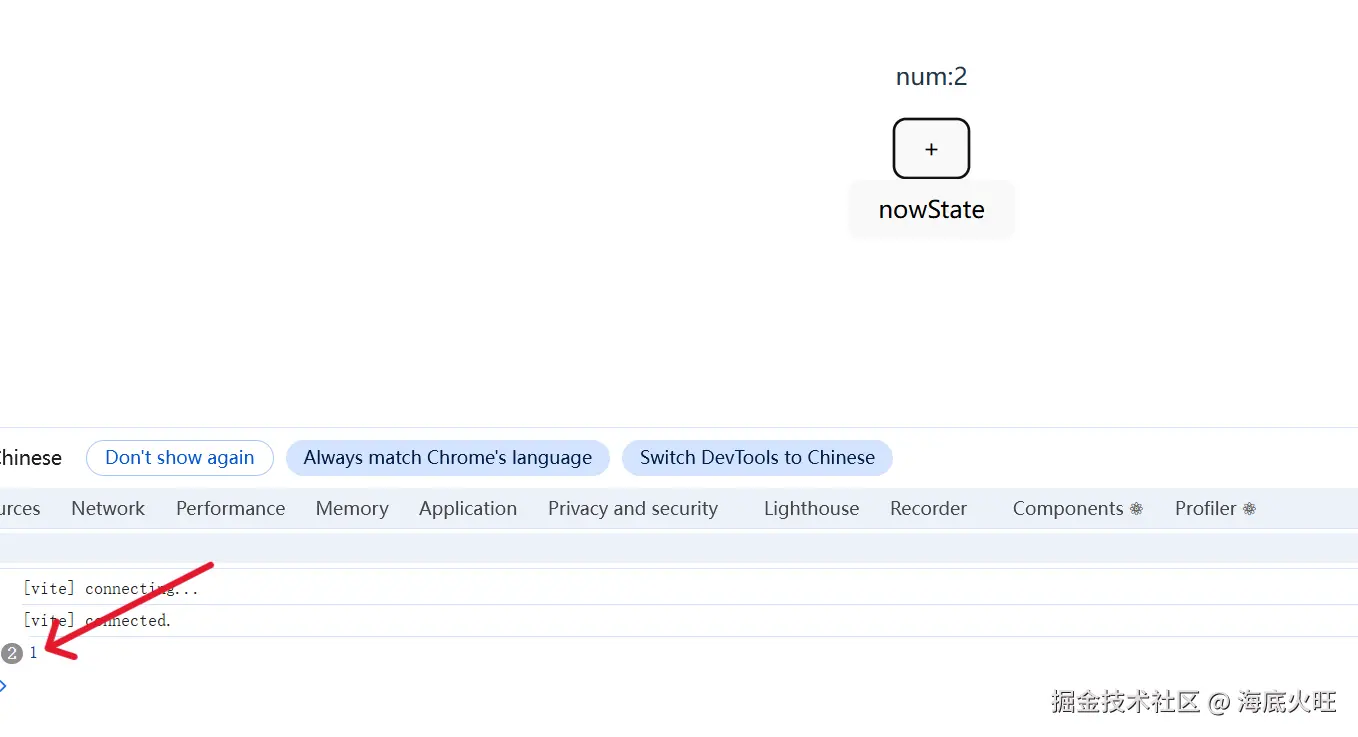Open the Application tab
This screenshot has height=737, width=1358.
coord(468,509)
